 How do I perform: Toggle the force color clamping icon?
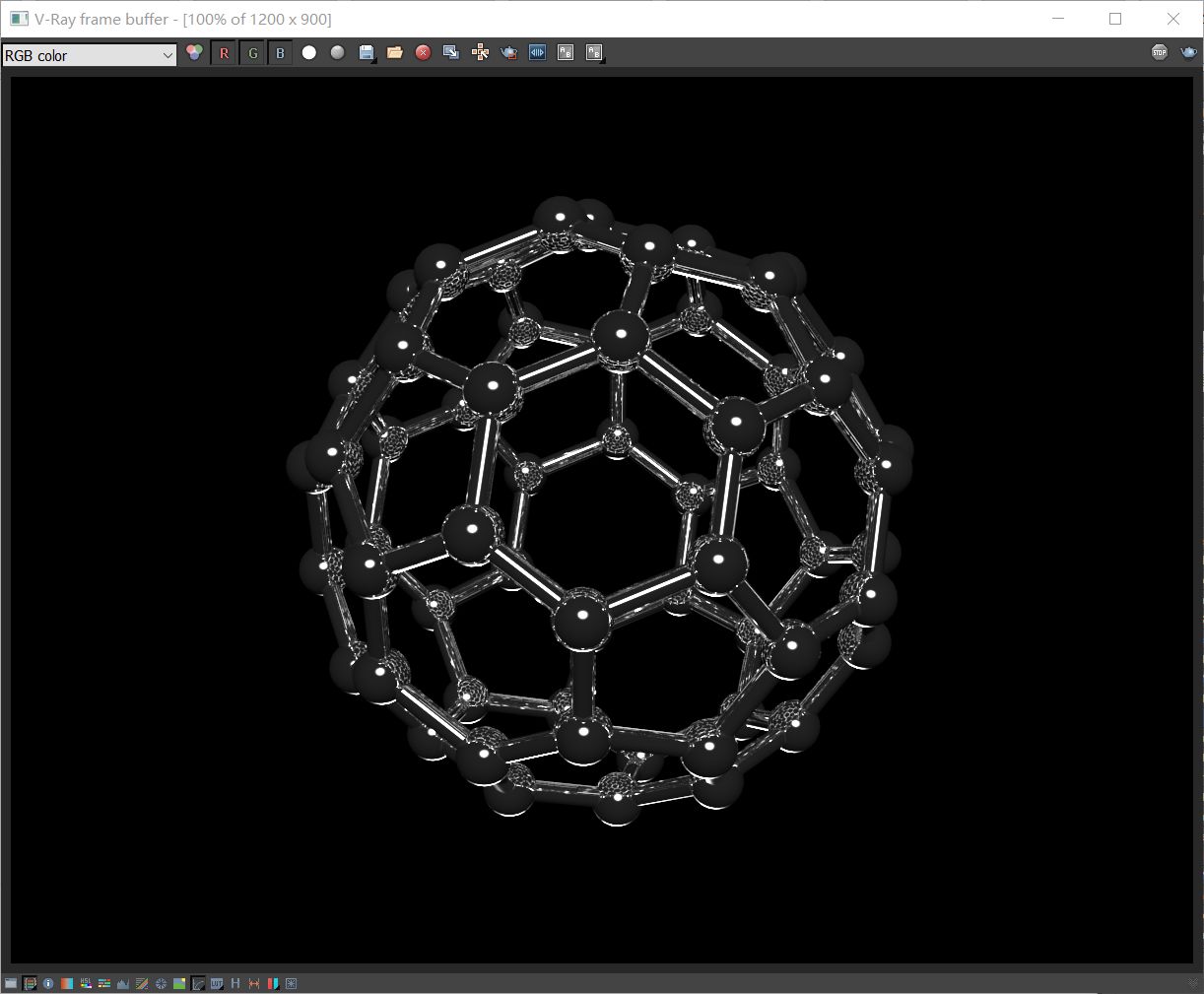coord(30,983)
